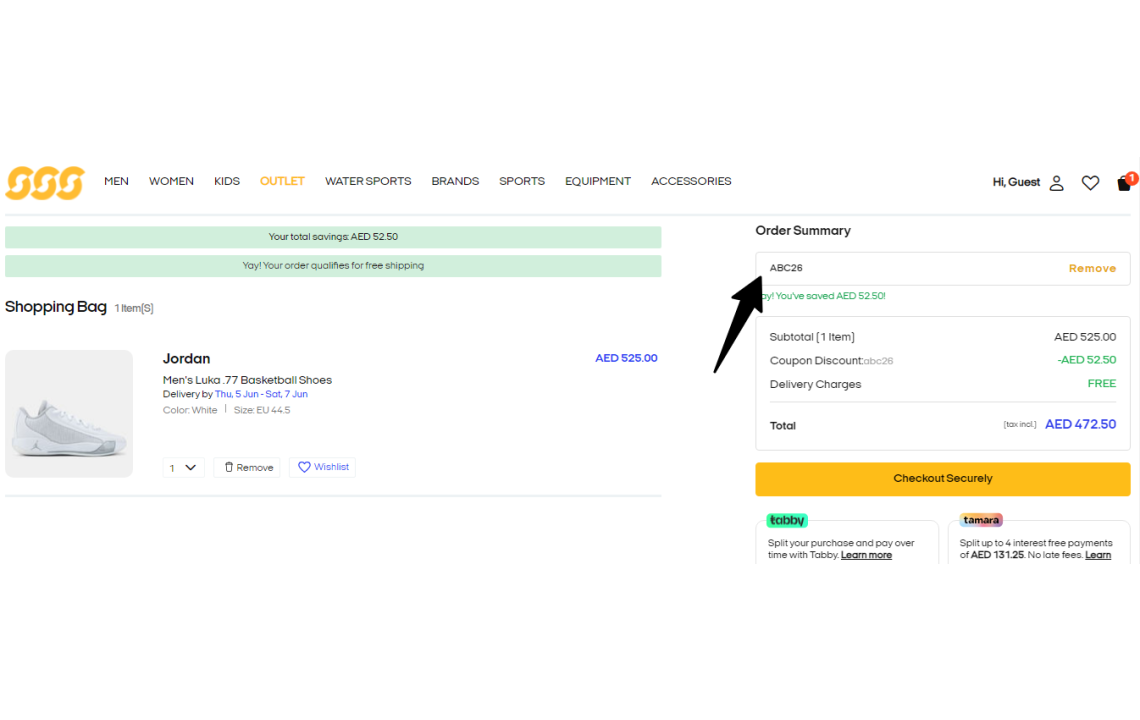Open the wishlist heart icon in header
Image resolution: width=1140 pixels, height=720 pixels.
tap(1090, 183)
